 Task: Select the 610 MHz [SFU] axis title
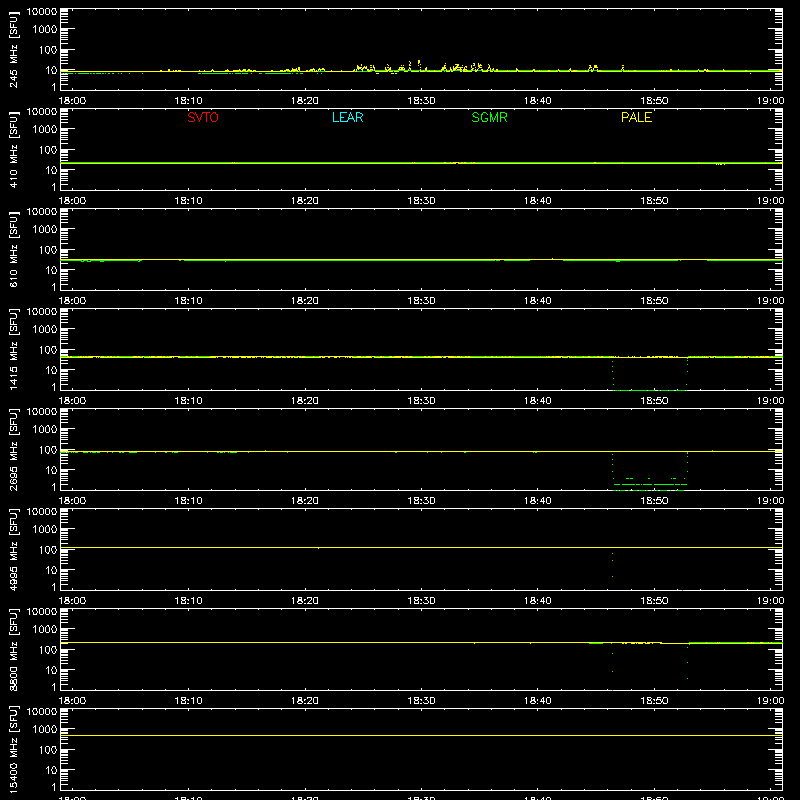(x=13, y=250)
